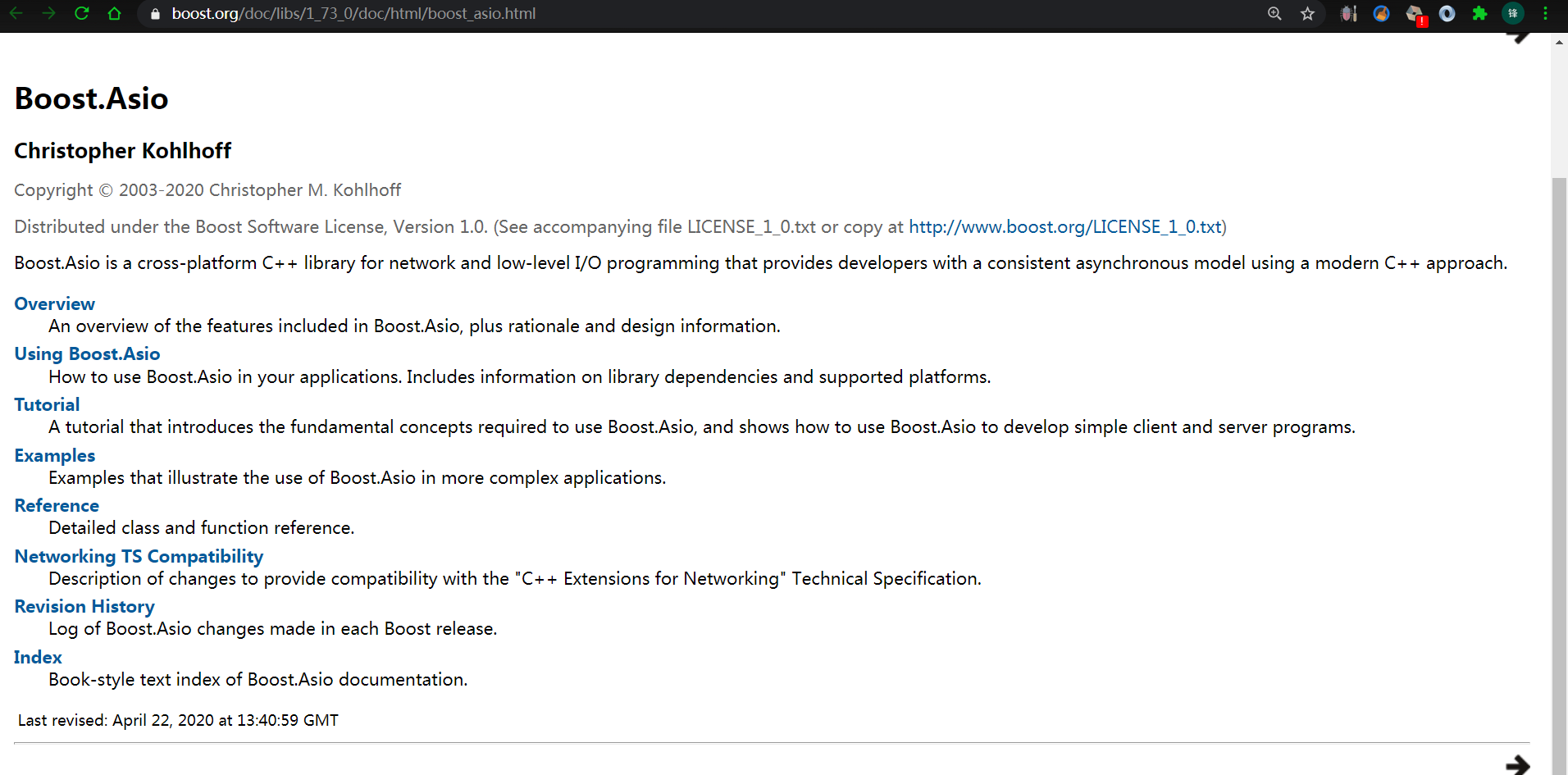This screenshot has width=1568, height=775.
Task: Open the browser three-dot menu
Action: 1545,13
